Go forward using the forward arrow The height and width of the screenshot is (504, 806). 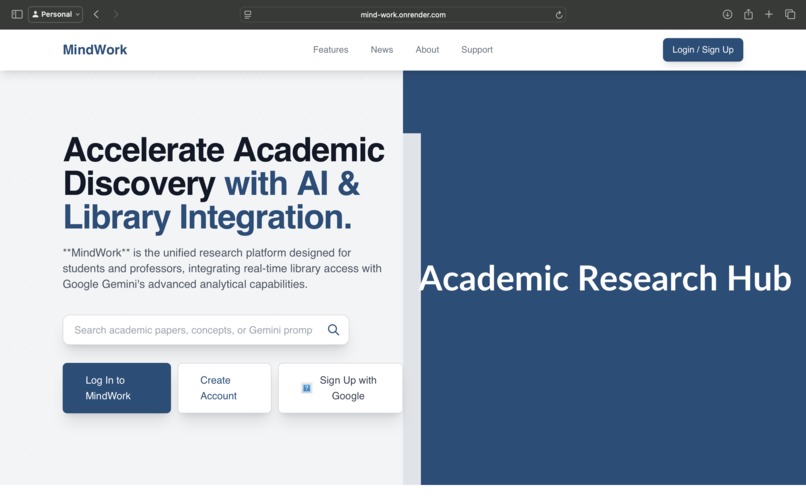(x=116, y=14)
